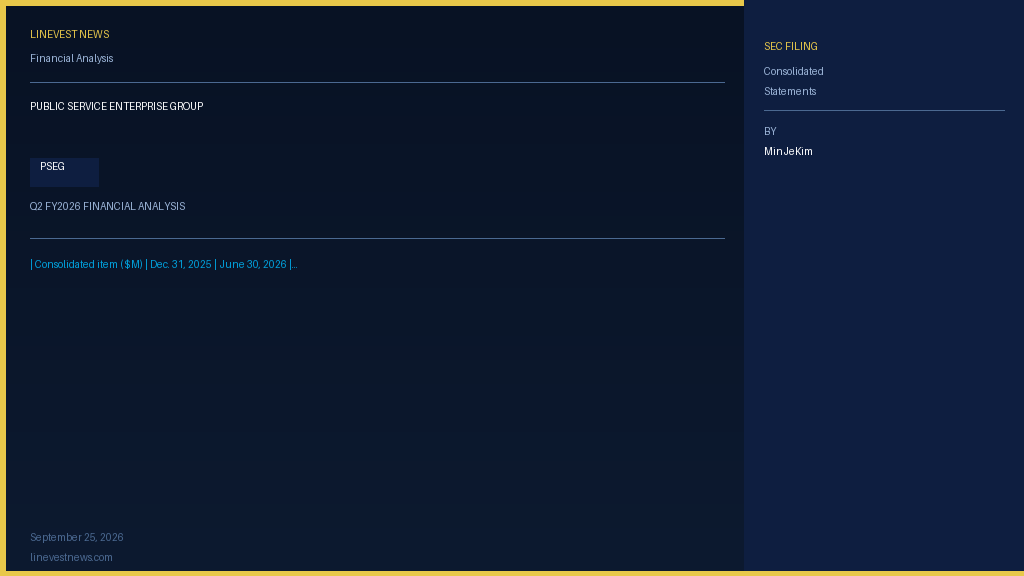Click the BY label
Screen dimensions: 1024x576
[771, 132]
